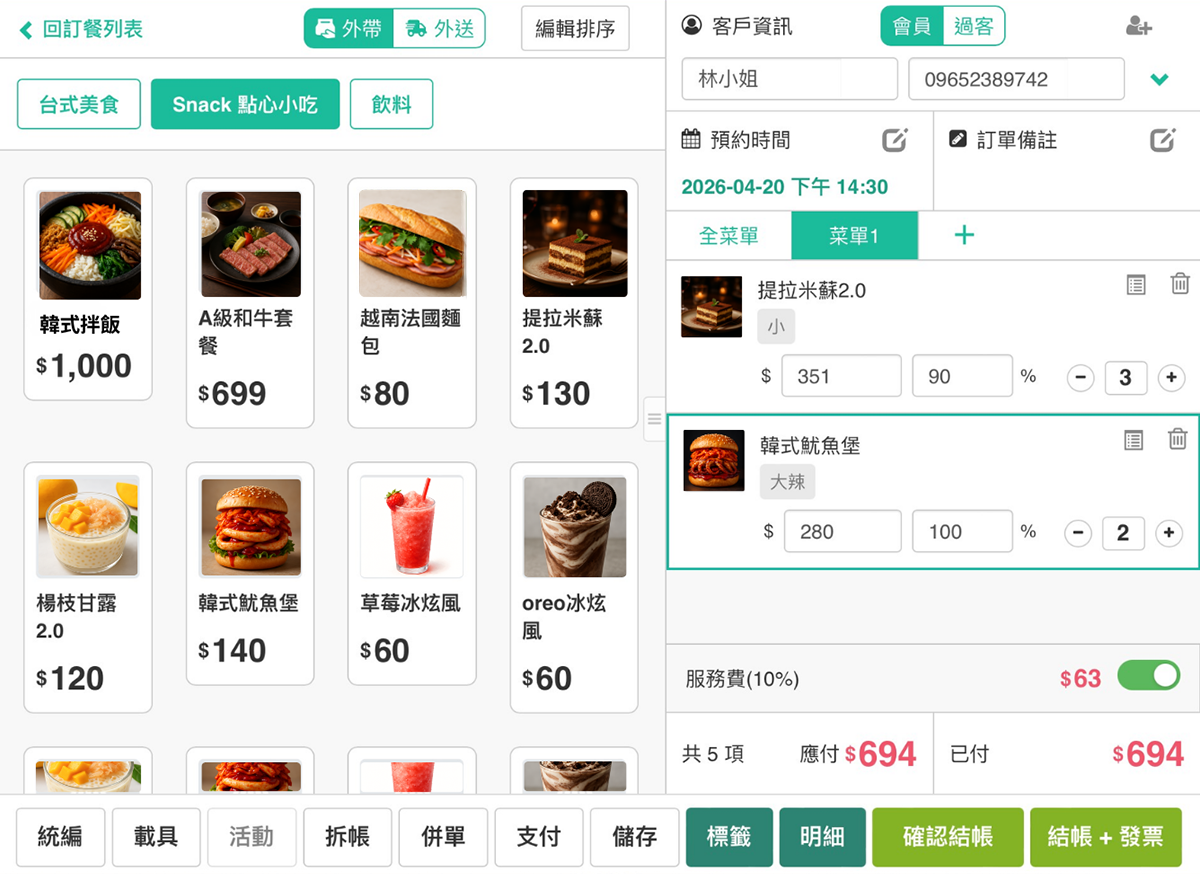The height and width of the screenshot is (874, 1200).
Task: Edit the reservation time with pencil icon
Action: pos(895,140)
